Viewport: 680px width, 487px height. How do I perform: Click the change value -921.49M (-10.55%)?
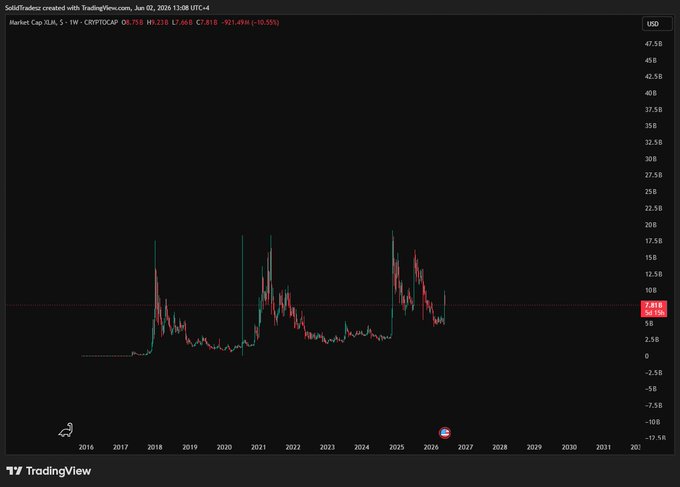point(250,22)
